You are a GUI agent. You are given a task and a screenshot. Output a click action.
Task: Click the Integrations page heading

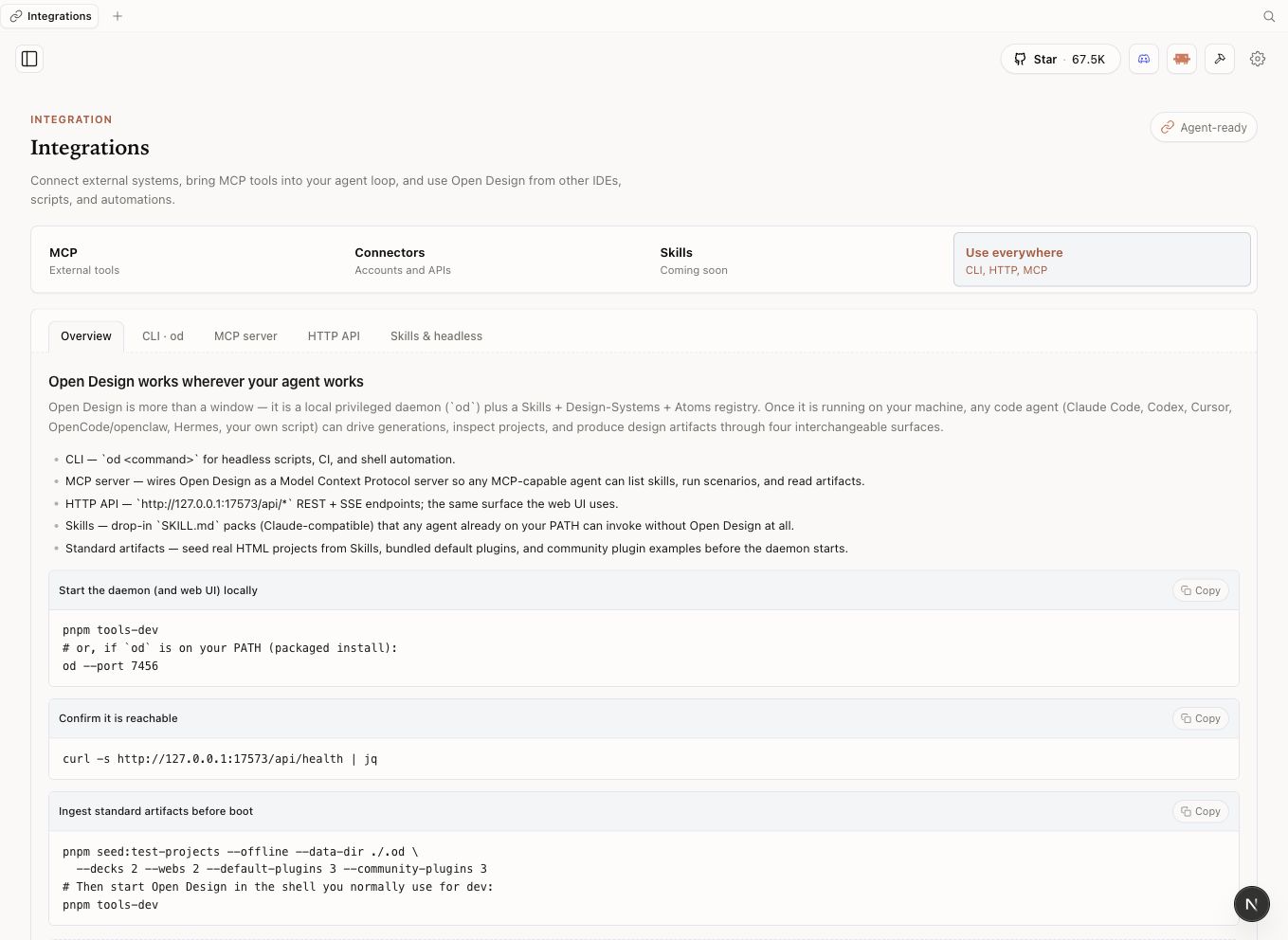pos(90,148)
